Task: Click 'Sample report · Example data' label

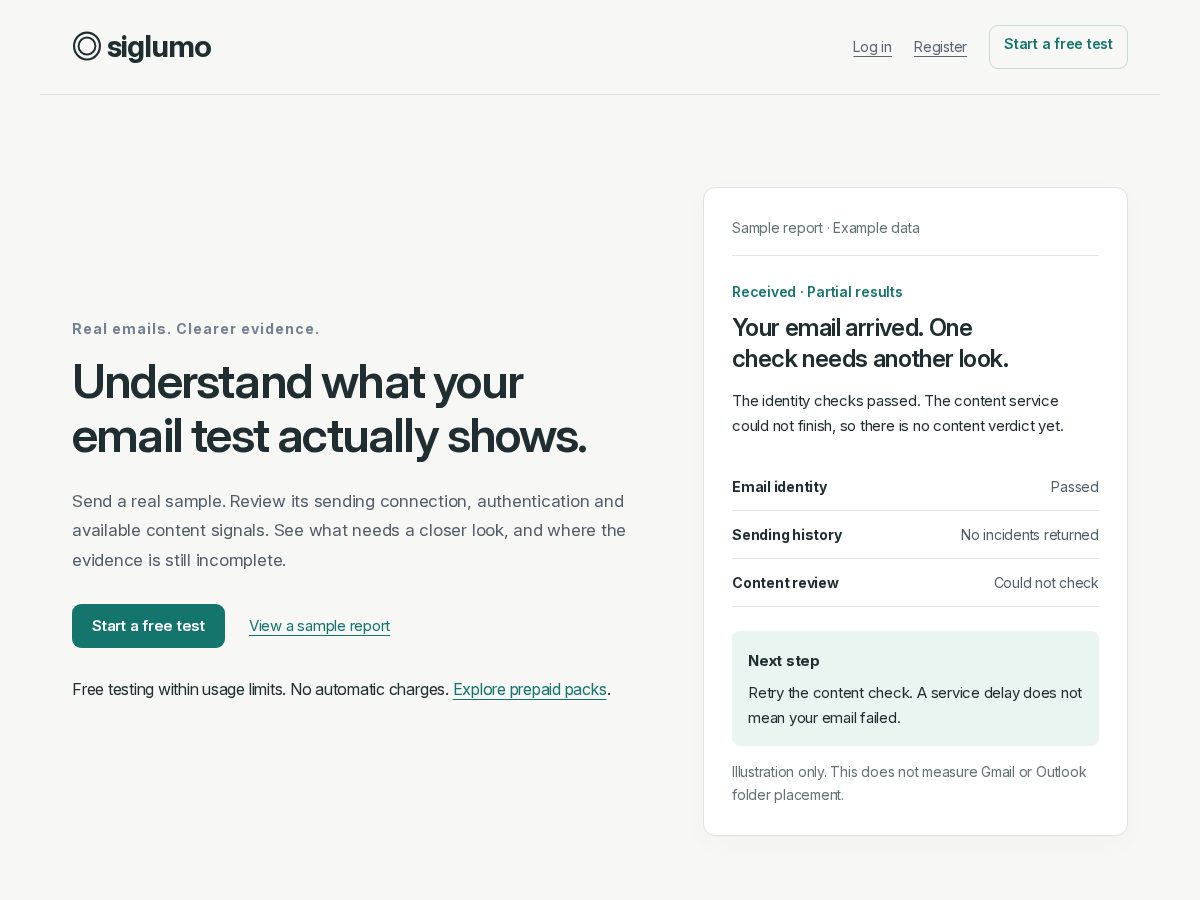Action: [x=826, y=228]
